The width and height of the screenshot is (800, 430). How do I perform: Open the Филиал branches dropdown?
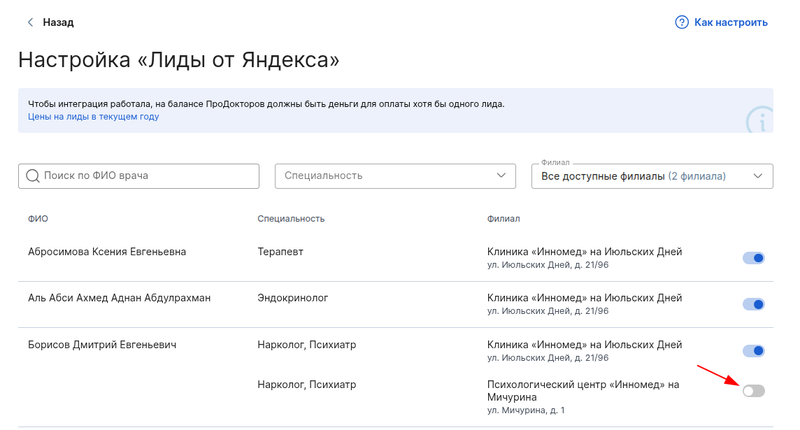(652, 176)
